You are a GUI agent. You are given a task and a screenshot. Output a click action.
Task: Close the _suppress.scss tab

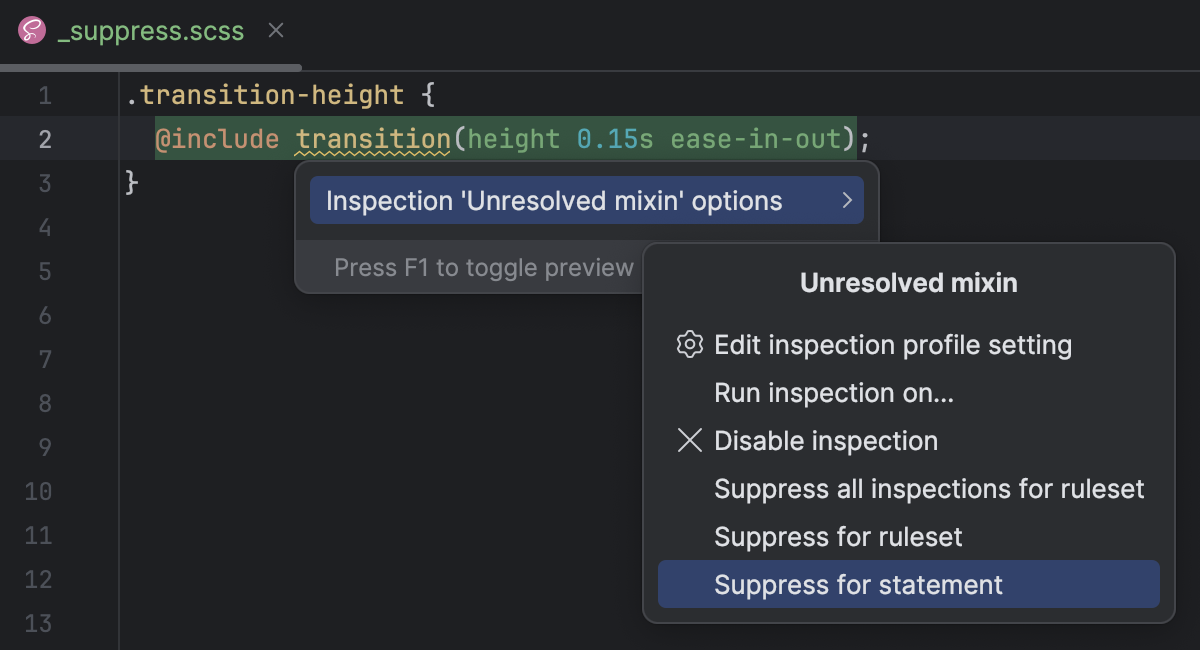(275, 30)
